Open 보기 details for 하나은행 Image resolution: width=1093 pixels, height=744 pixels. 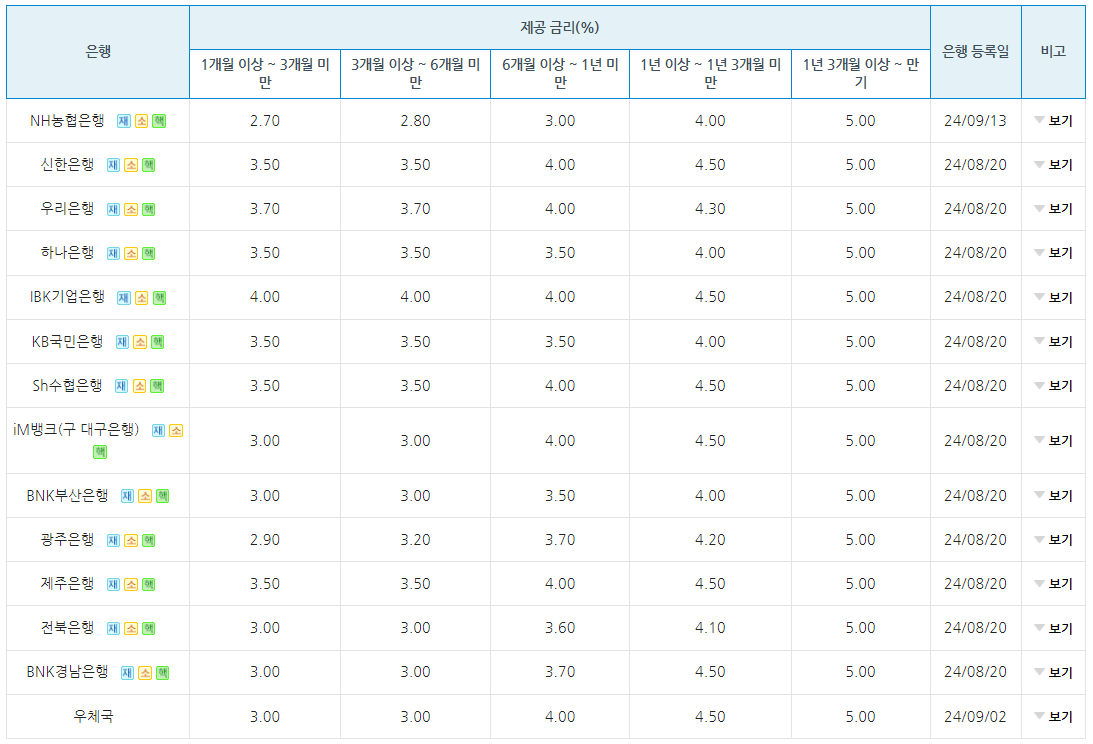pos(1053,252)
